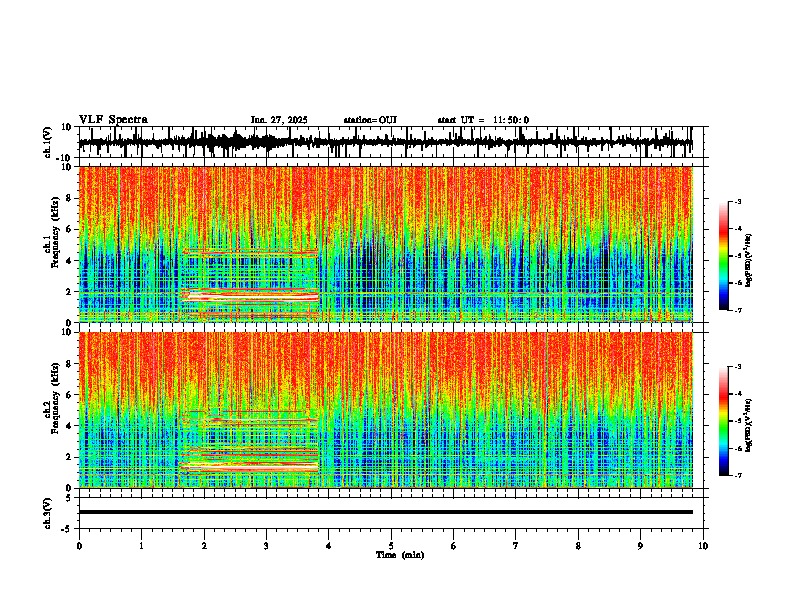Click the time axis tick label "7"
Screen dimensions: 792x612
point(516,546)
